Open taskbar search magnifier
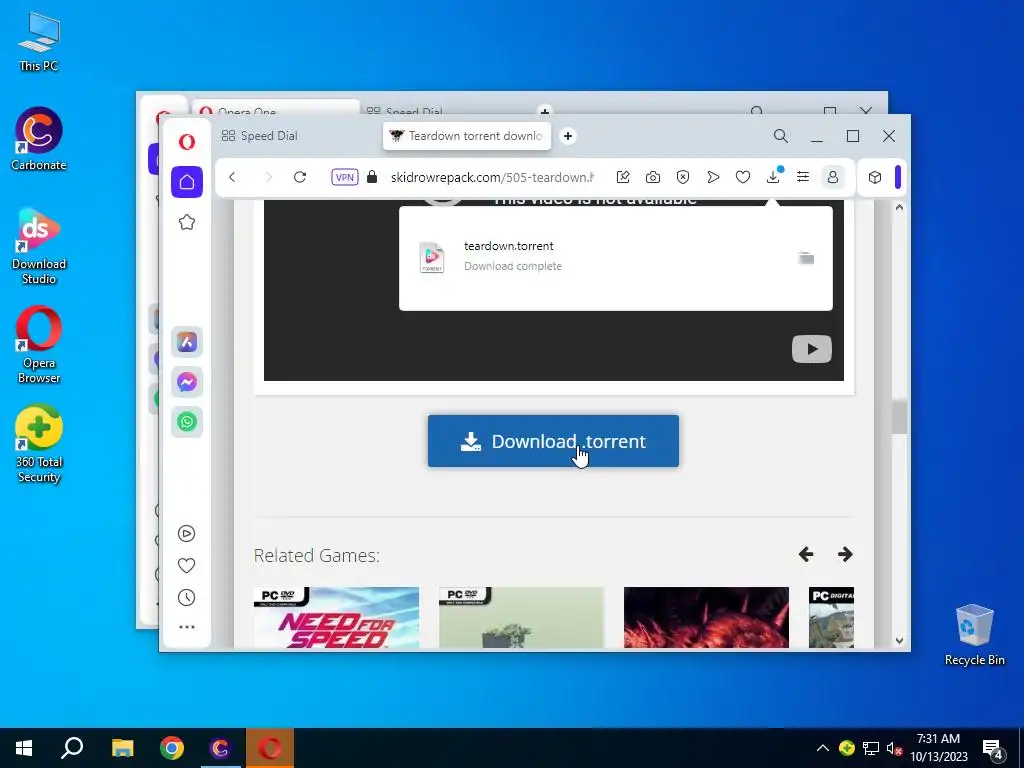The width and height of the screenshot is (1024, 768). [72, 748]
